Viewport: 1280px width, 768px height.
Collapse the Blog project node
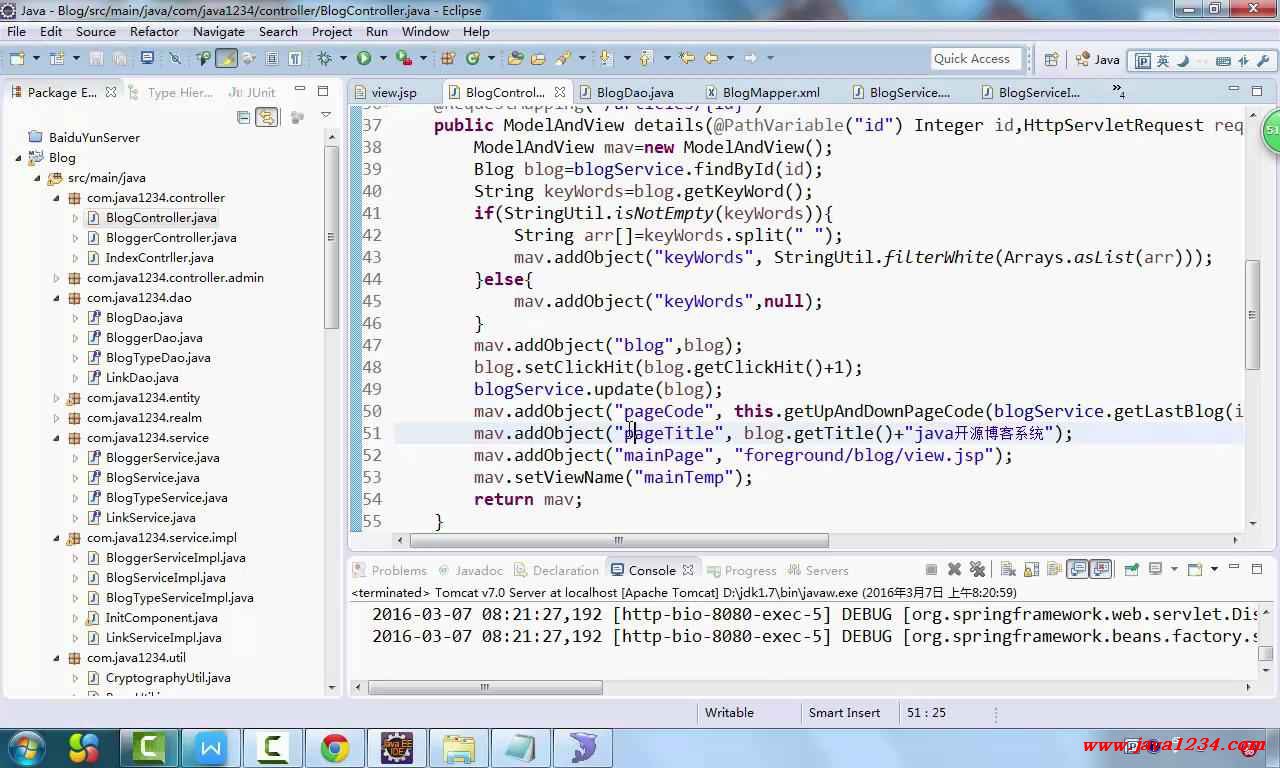pyautogui.click(x=19, y=158)
